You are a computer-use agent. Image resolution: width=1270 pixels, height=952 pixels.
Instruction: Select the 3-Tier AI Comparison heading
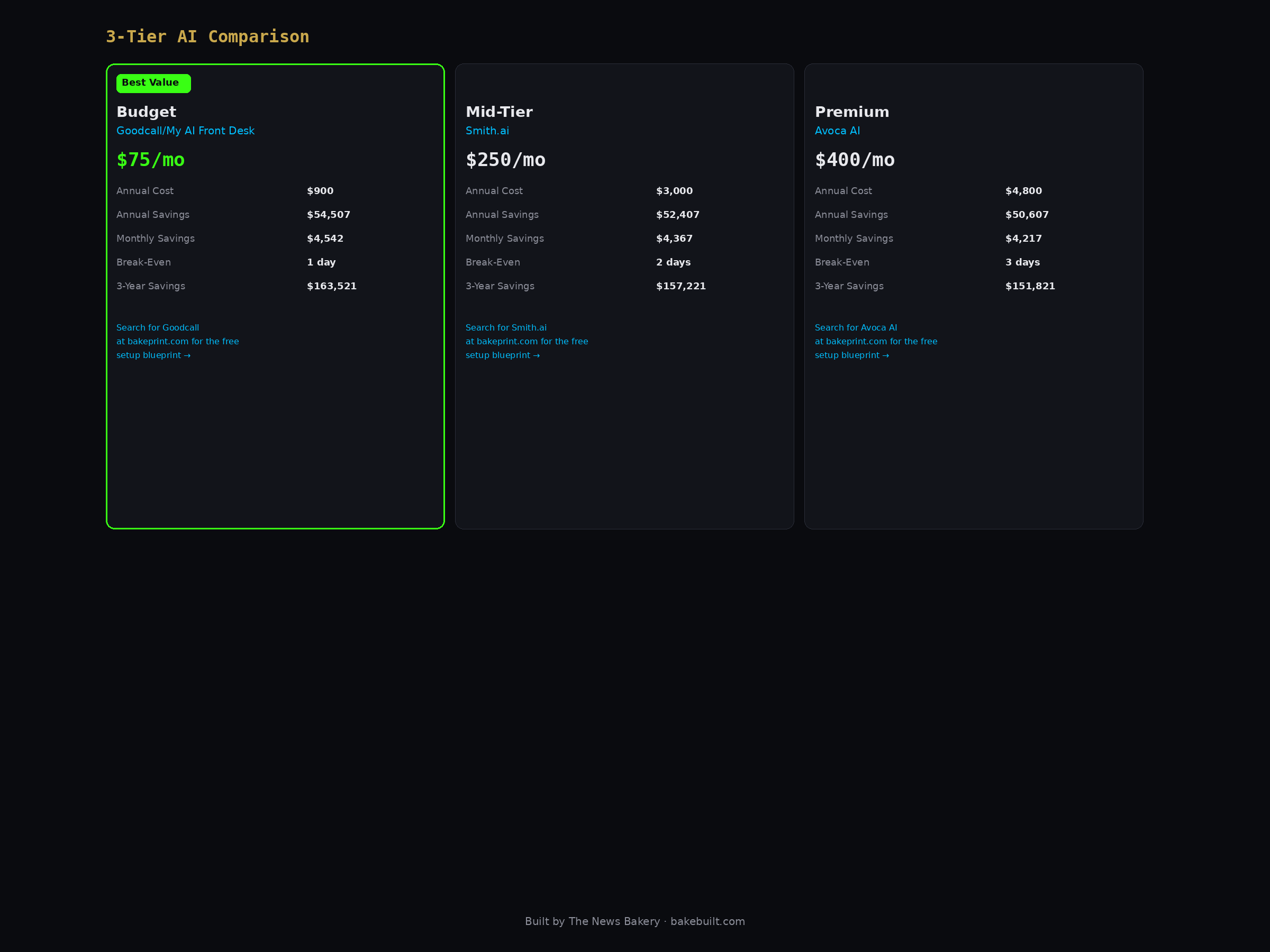pyautogui.click(x=208, y=36)
